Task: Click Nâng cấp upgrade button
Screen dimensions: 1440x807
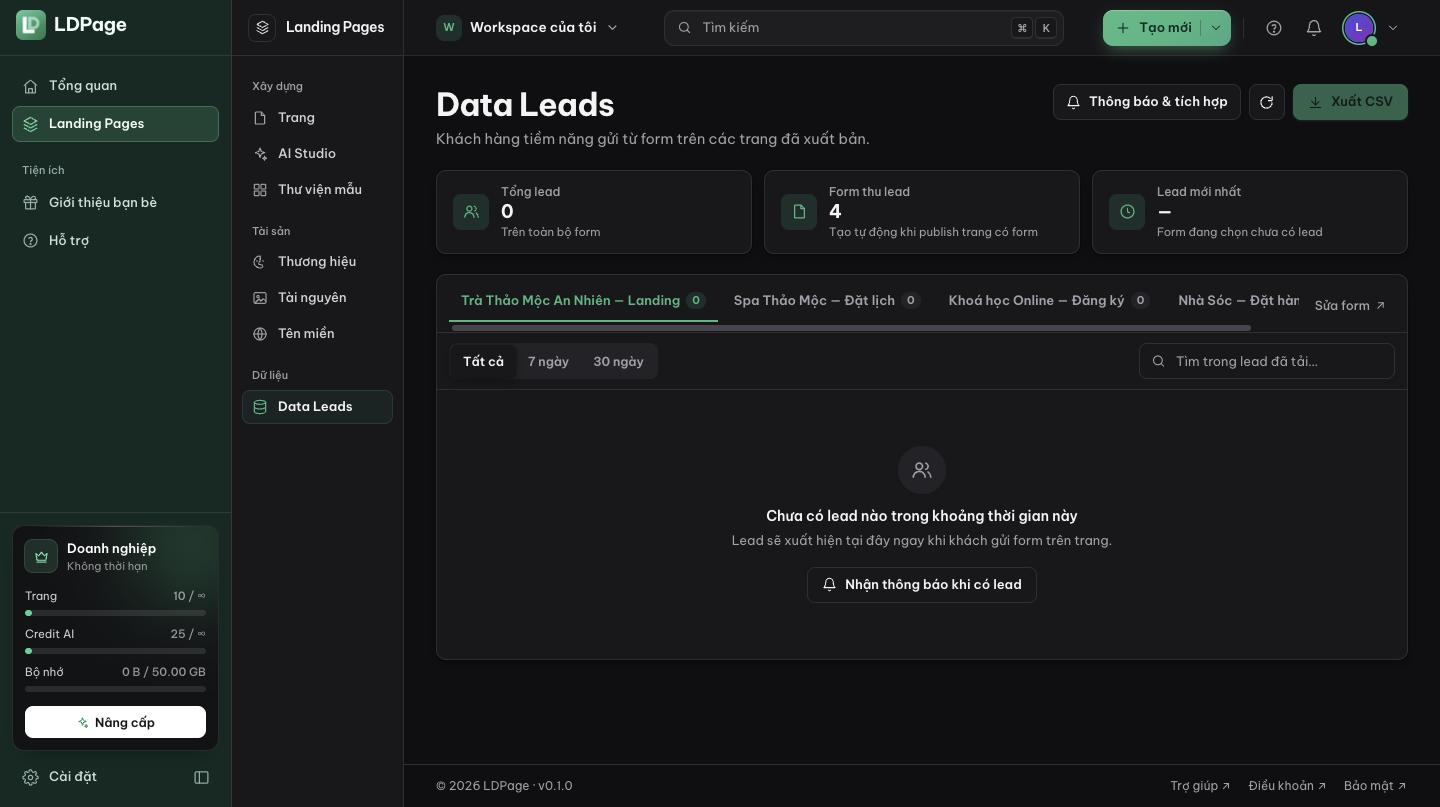Action: [x=115, y=722]
